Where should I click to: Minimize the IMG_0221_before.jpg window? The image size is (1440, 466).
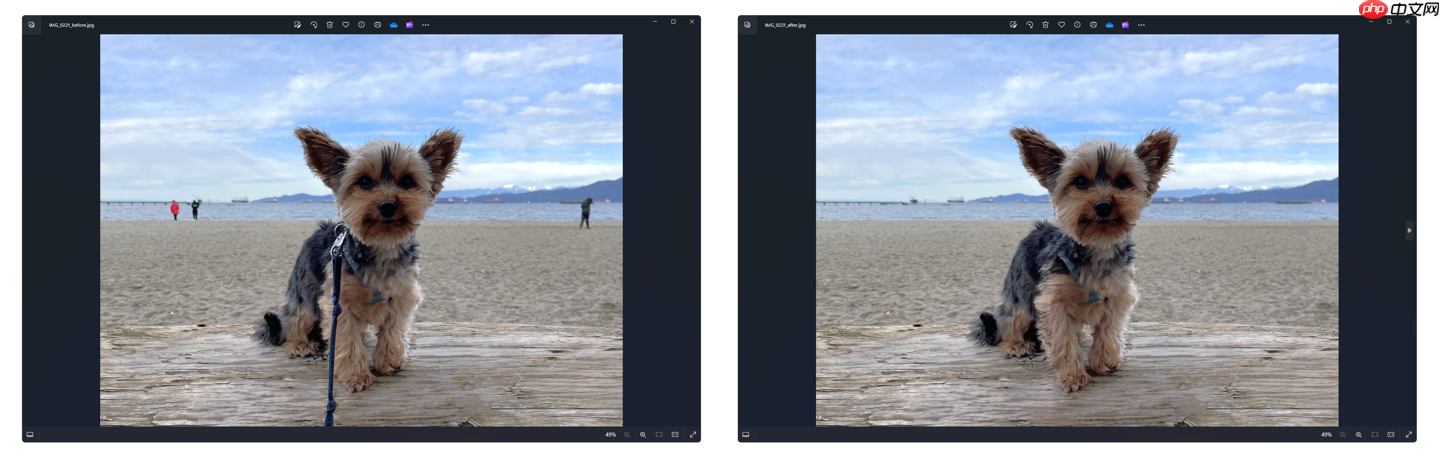click(655, 21)
